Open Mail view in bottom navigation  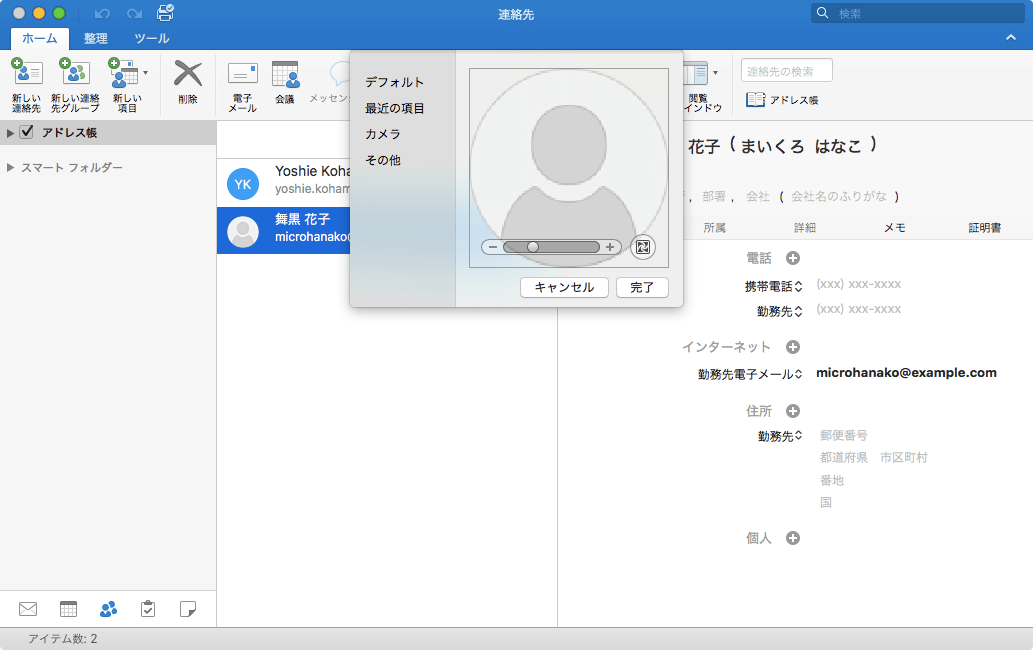[x=28, y=608]
